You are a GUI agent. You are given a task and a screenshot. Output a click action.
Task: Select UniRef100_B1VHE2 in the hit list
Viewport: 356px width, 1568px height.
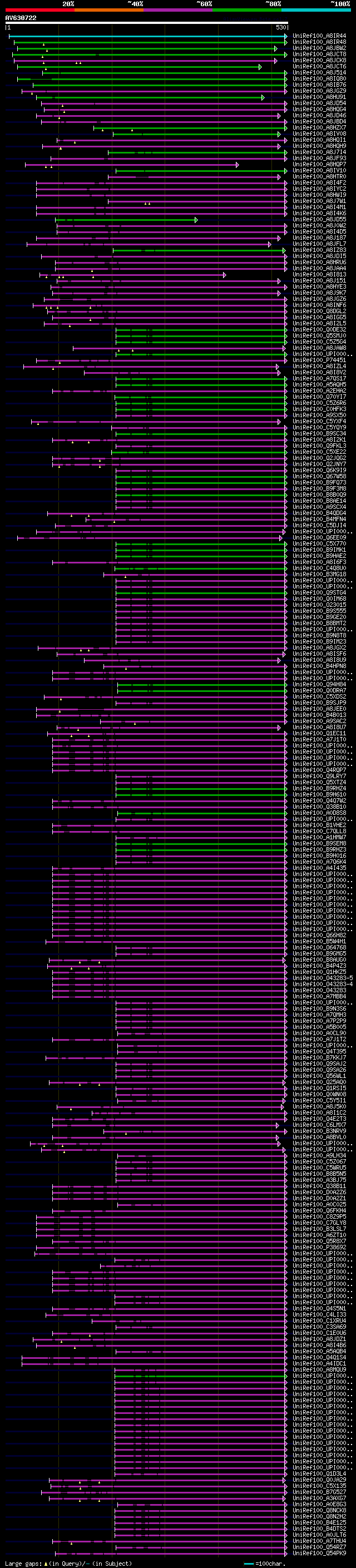pyautogui.click(x=319, y=825)
